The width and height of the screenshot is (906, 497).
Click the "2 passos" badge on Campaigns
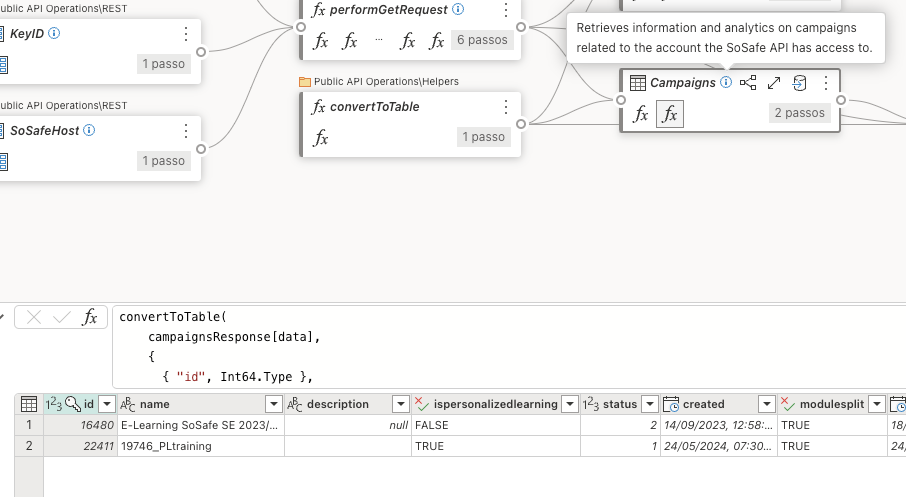pyautogui.click(x=799, y=113)
